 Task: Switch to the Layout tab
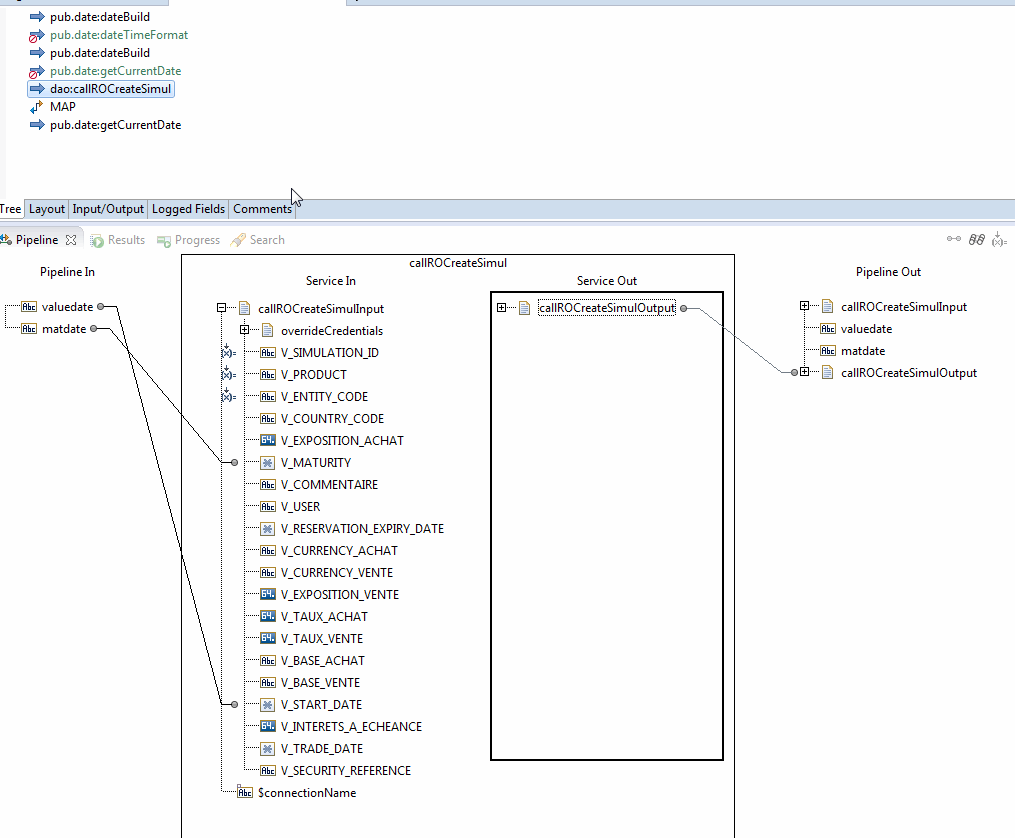[47, 209]
